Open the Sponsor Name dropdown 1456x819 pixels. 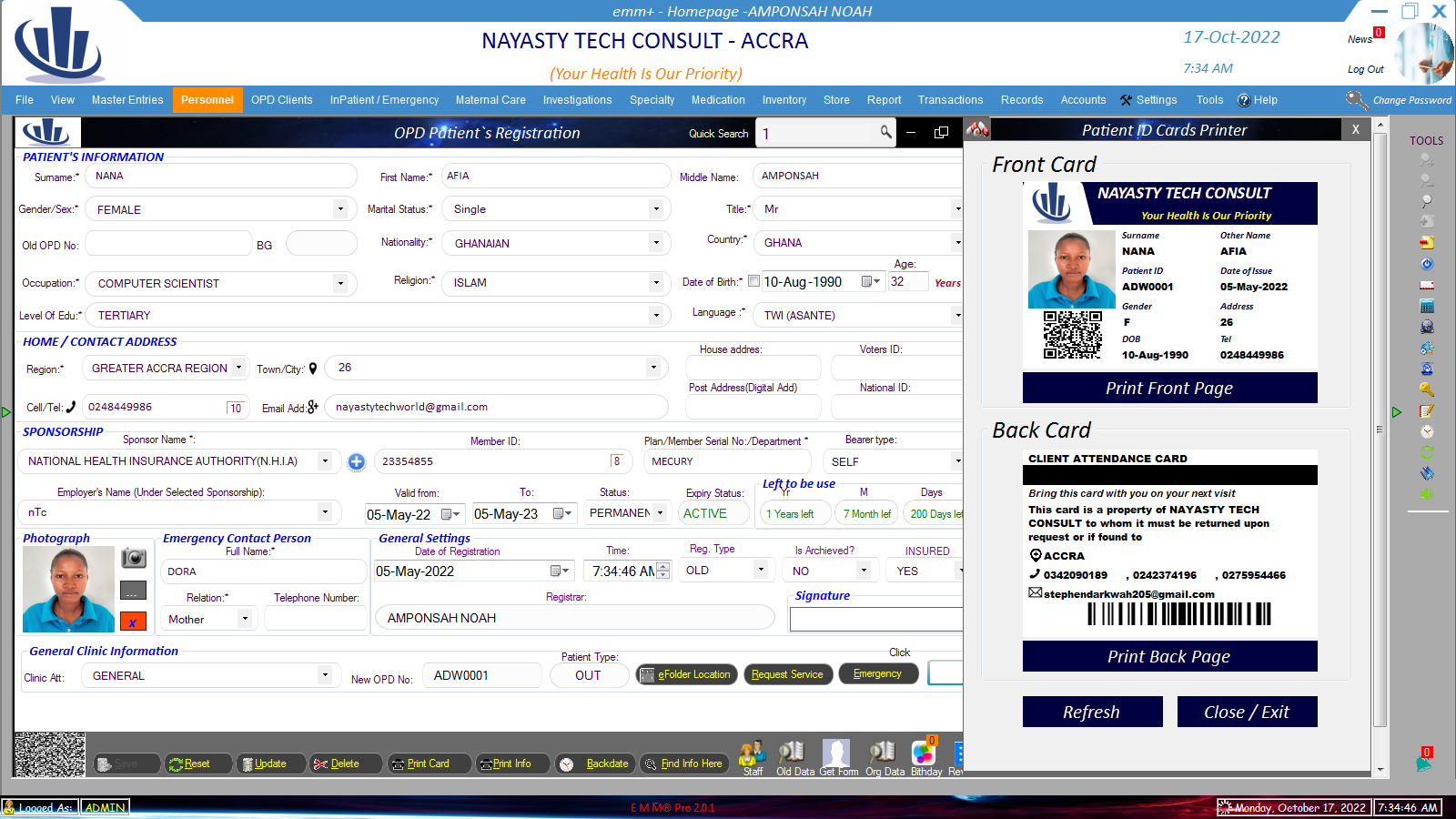tap(324, 461)
